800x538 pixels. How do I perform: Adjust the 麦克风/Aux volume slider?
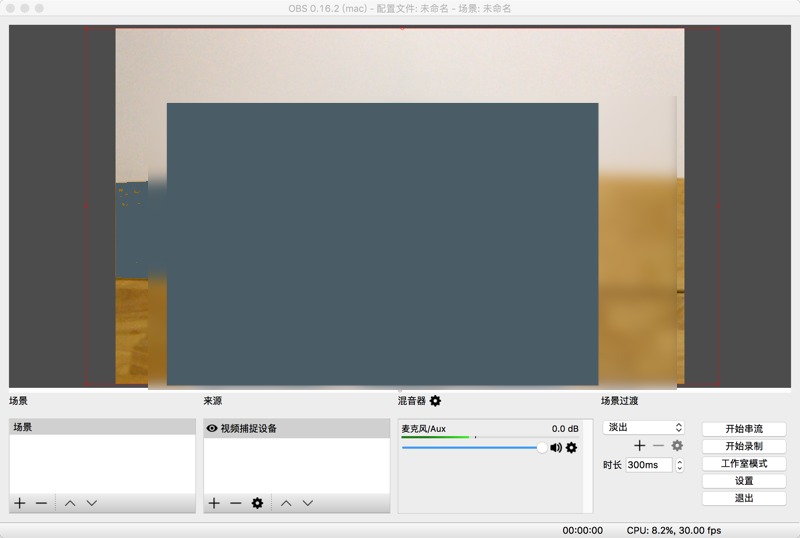472,448
